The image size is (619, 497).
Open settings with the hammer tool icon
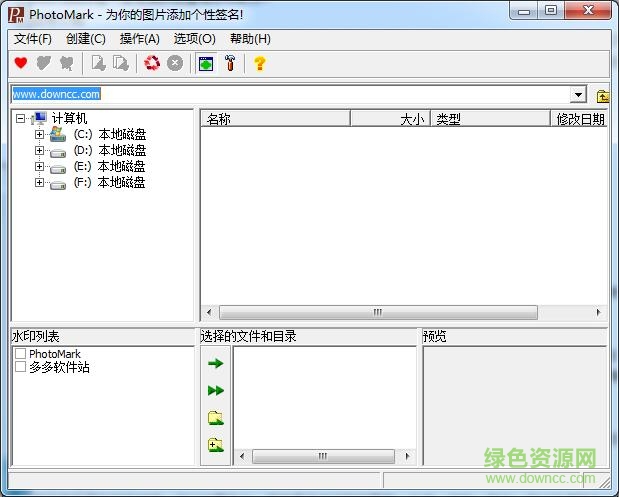pyautogui.click(x=230, y=63)
